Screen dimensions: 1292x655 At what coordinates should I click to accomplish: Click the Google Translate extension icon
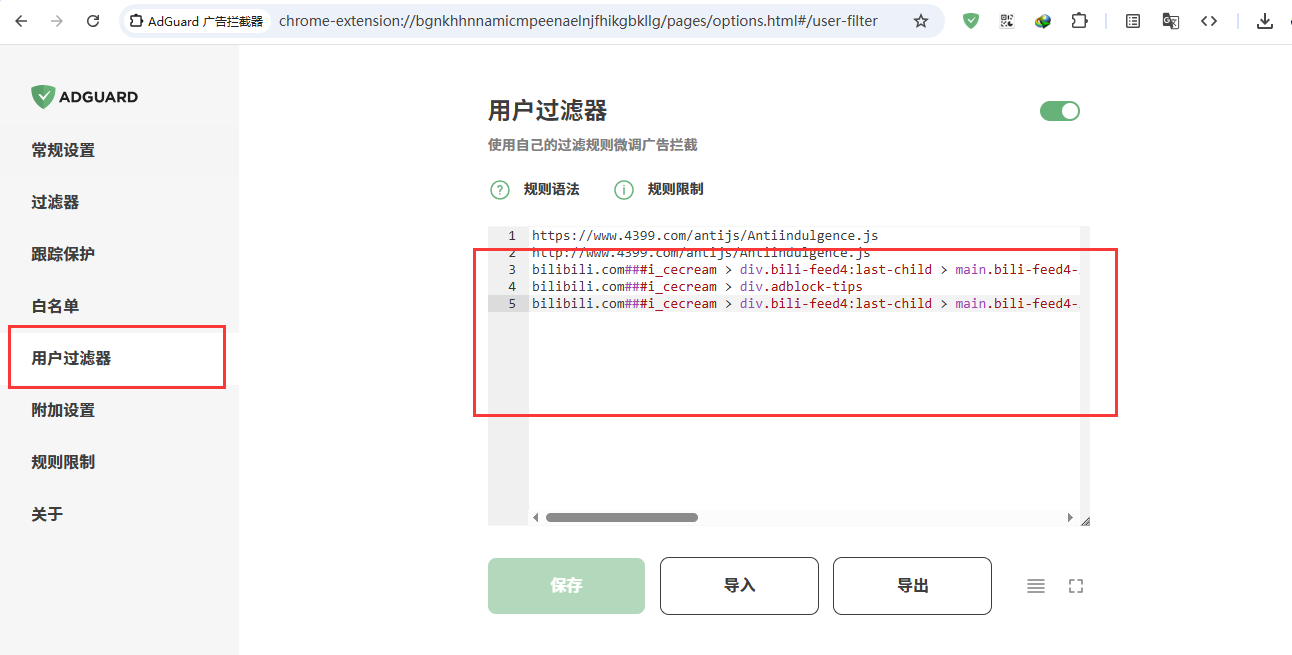tap(1170, 21)
